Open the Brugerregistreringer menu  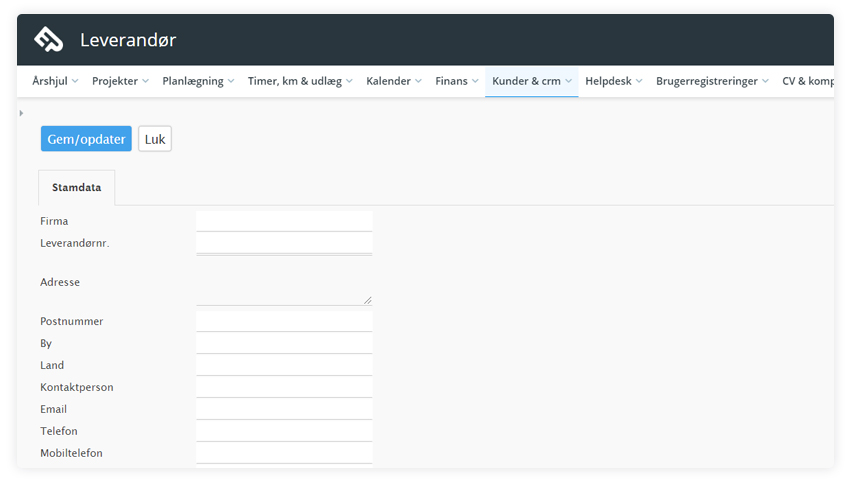coord(712,81)
